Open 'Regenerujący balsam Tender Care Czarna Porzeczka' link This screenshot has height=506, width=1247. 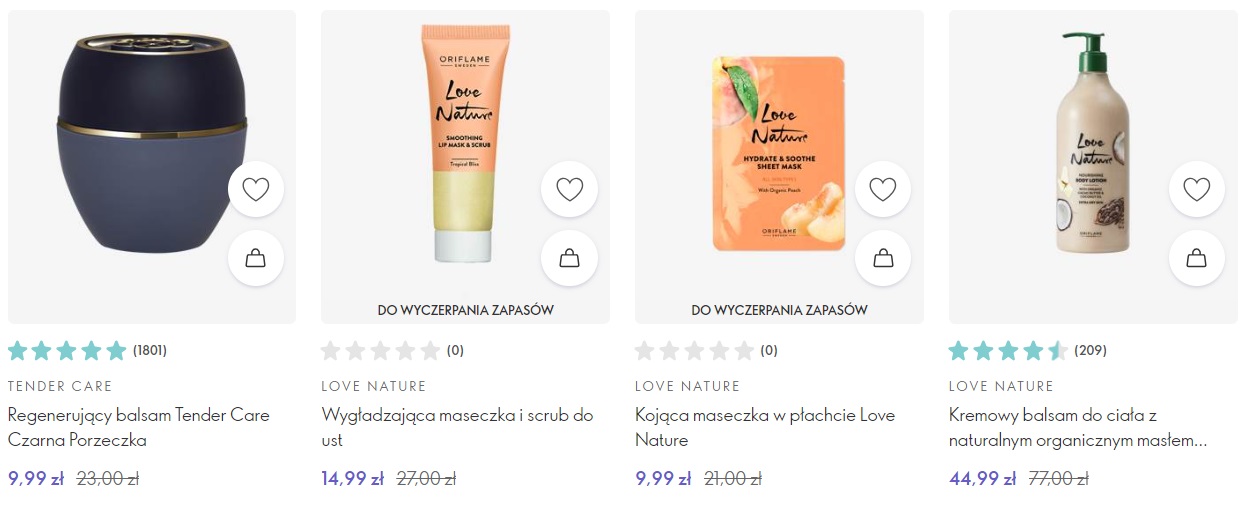tap(139, 427)
